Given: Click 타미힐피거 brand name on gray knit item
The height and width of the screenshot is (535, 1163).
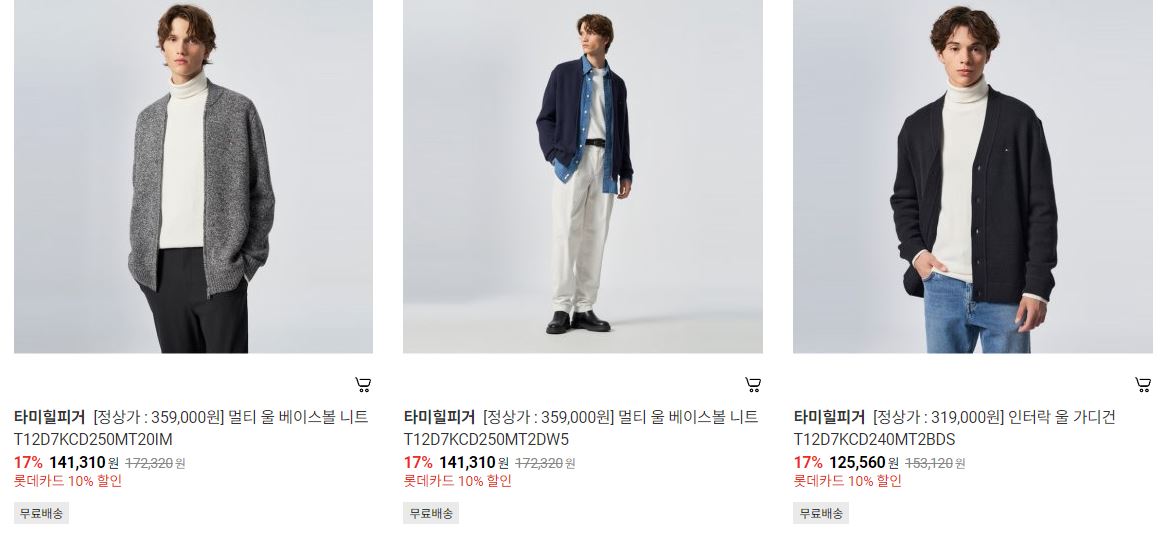Looking at the screenshot, I should [50, 417].
